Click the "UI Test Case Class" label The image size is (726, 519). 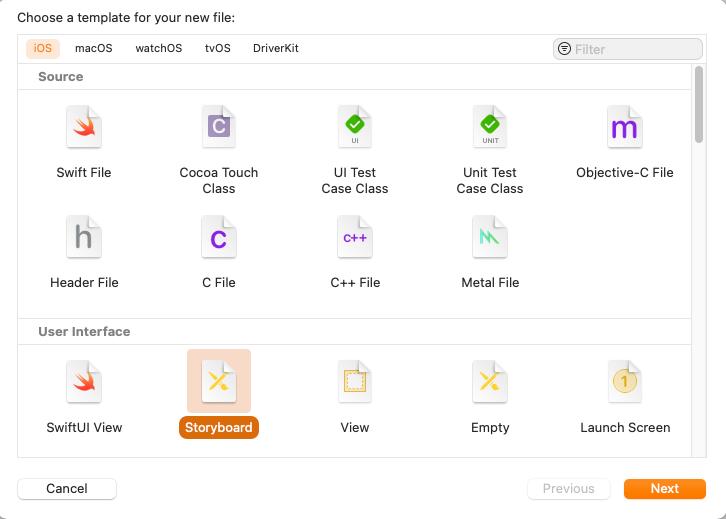(x=355, y=181)
